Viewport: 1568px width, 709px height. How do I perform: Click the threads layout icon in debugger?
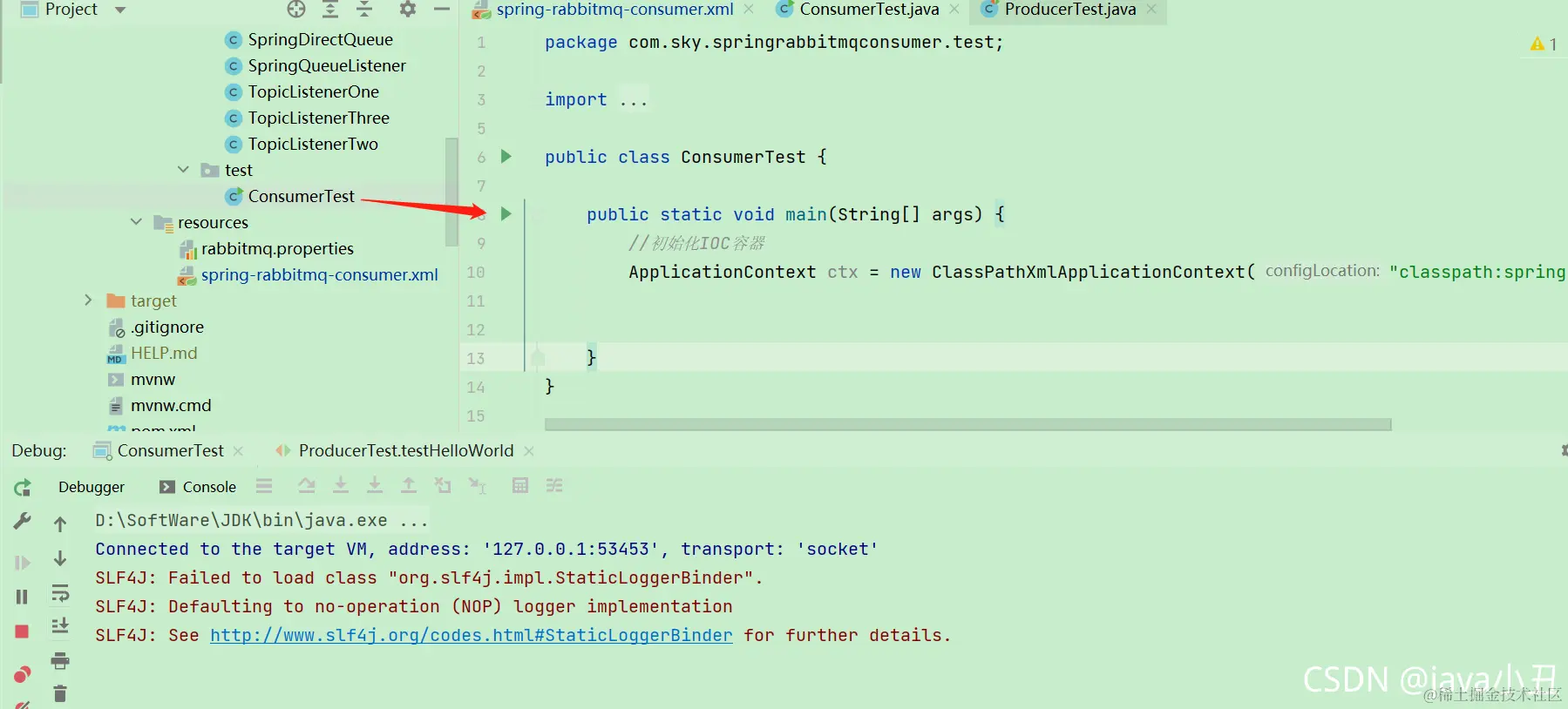point(265,486)
